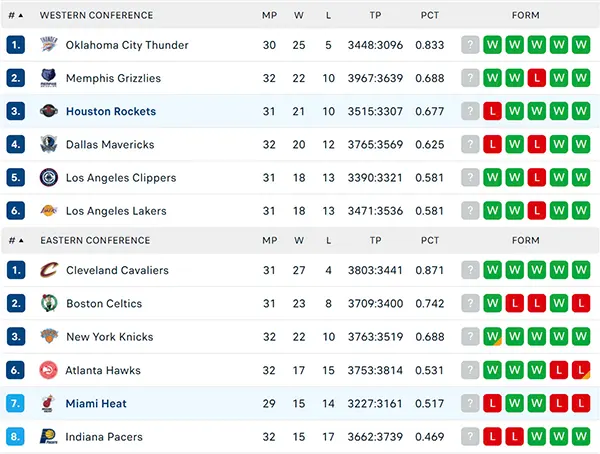The height and width of the screenshot is (454, 600).
Task: Sort Western Conference by PCT column
Action: point(430,15)
